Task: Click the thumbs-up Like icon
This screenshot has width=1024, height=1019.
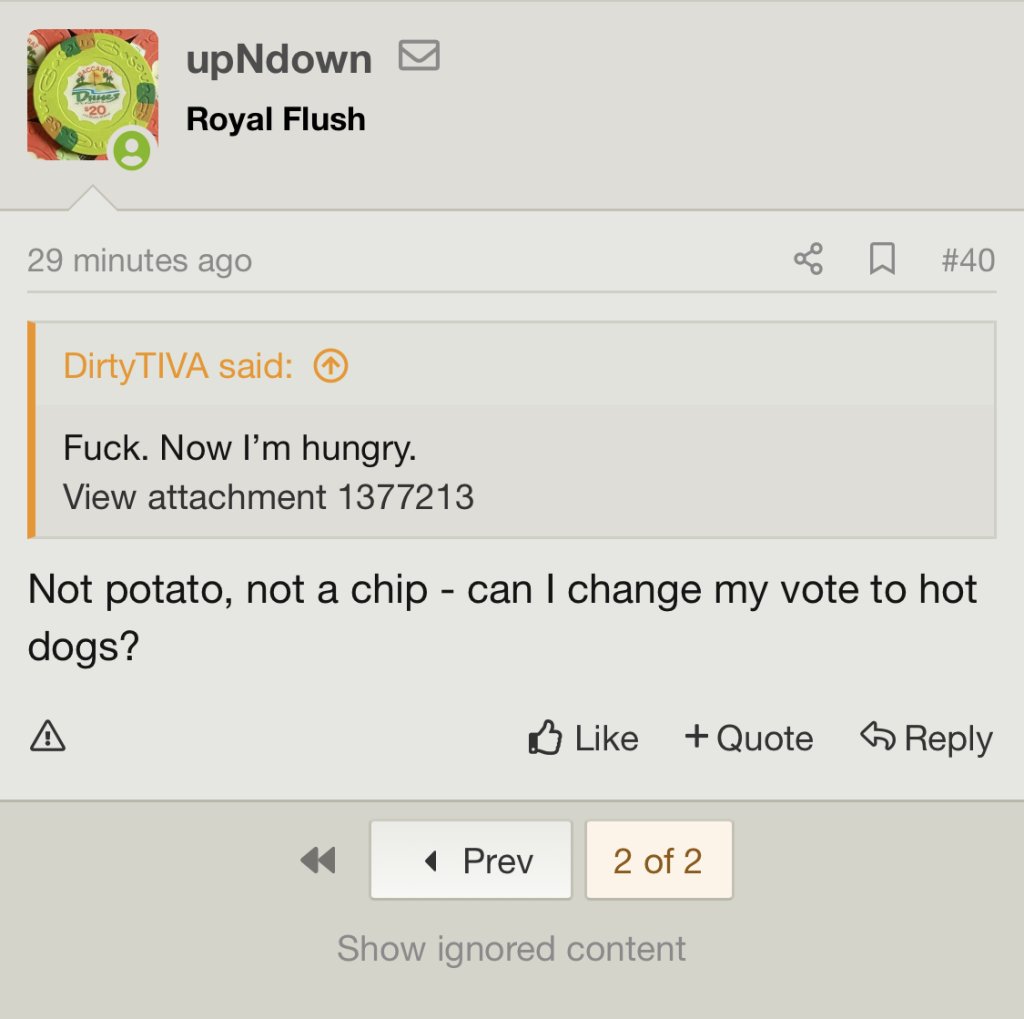Action: (545, 738)
